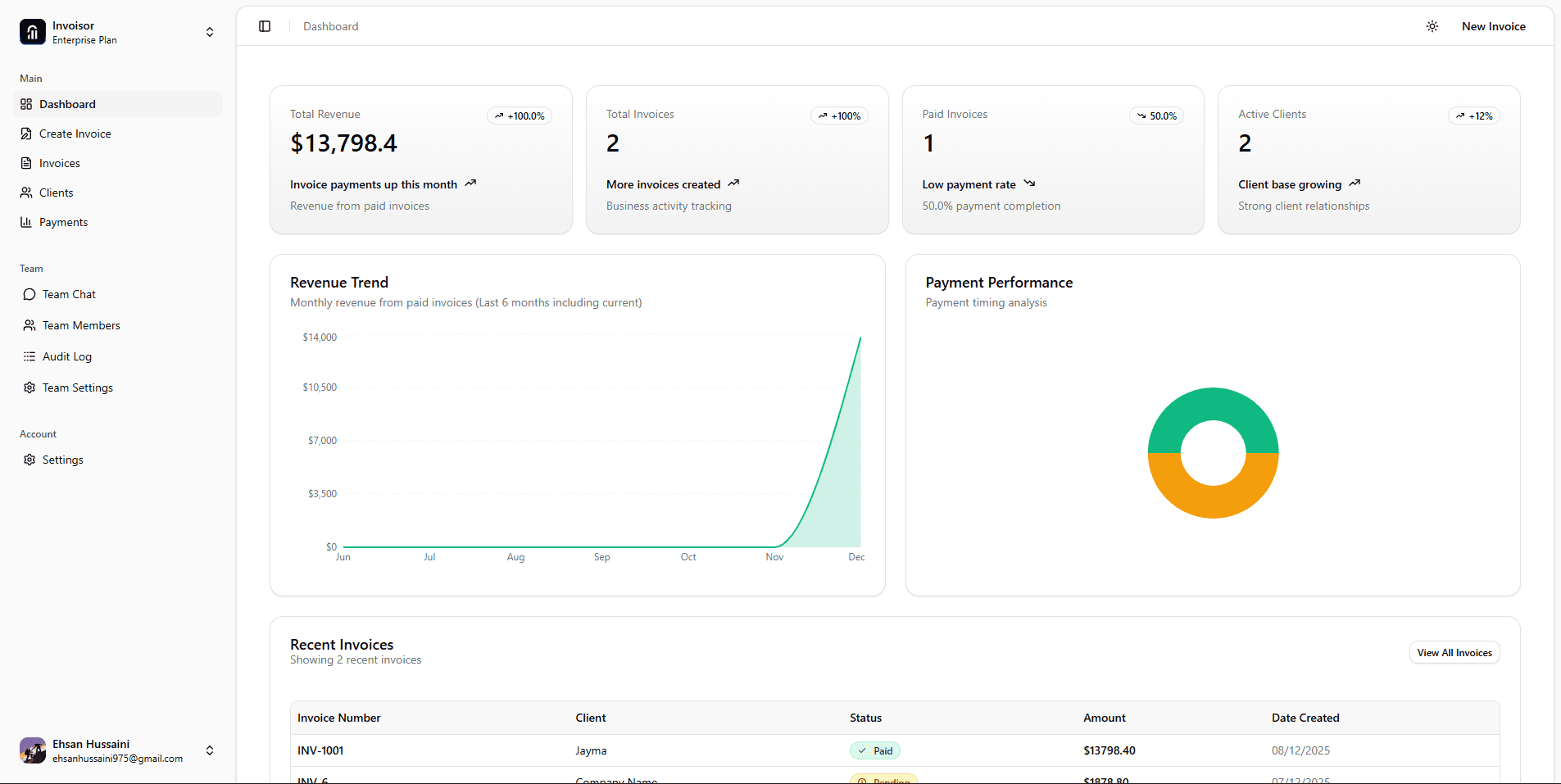Click the Dashboard grid icon in sidebar
Viewport: 1561px width, 784px height.
[26, 104]
